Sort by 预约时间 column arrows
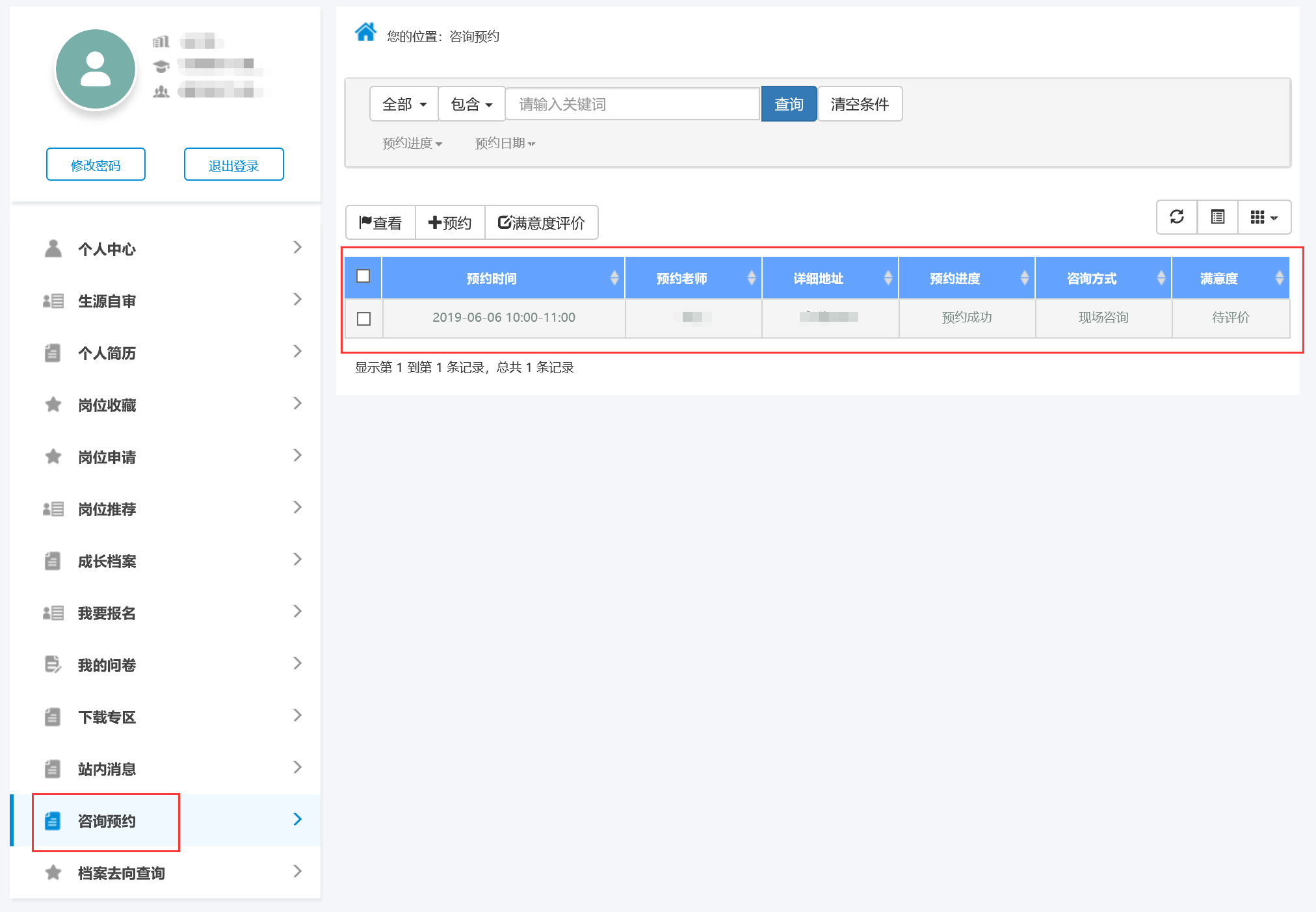Image resolution: width=1316 pixels, height=912 pixels. pos(614,278)
